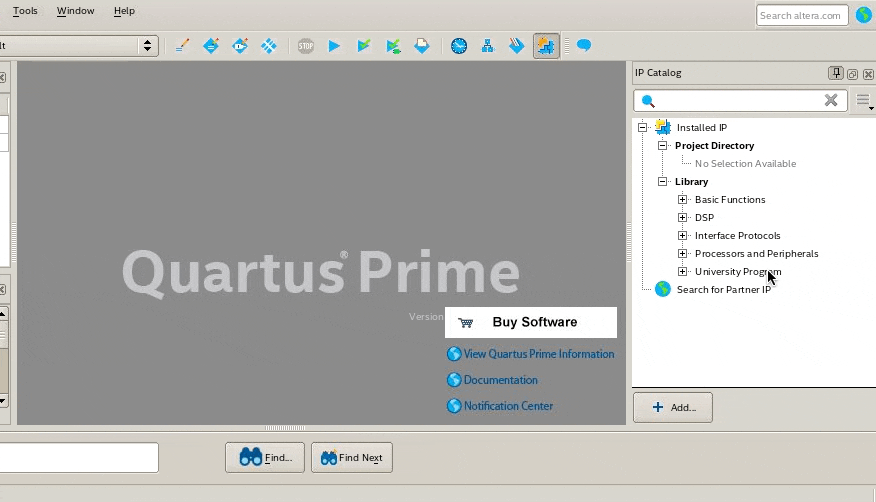Expand the Basic Functions category
The image size is (876, 502).
coord(682,199)
